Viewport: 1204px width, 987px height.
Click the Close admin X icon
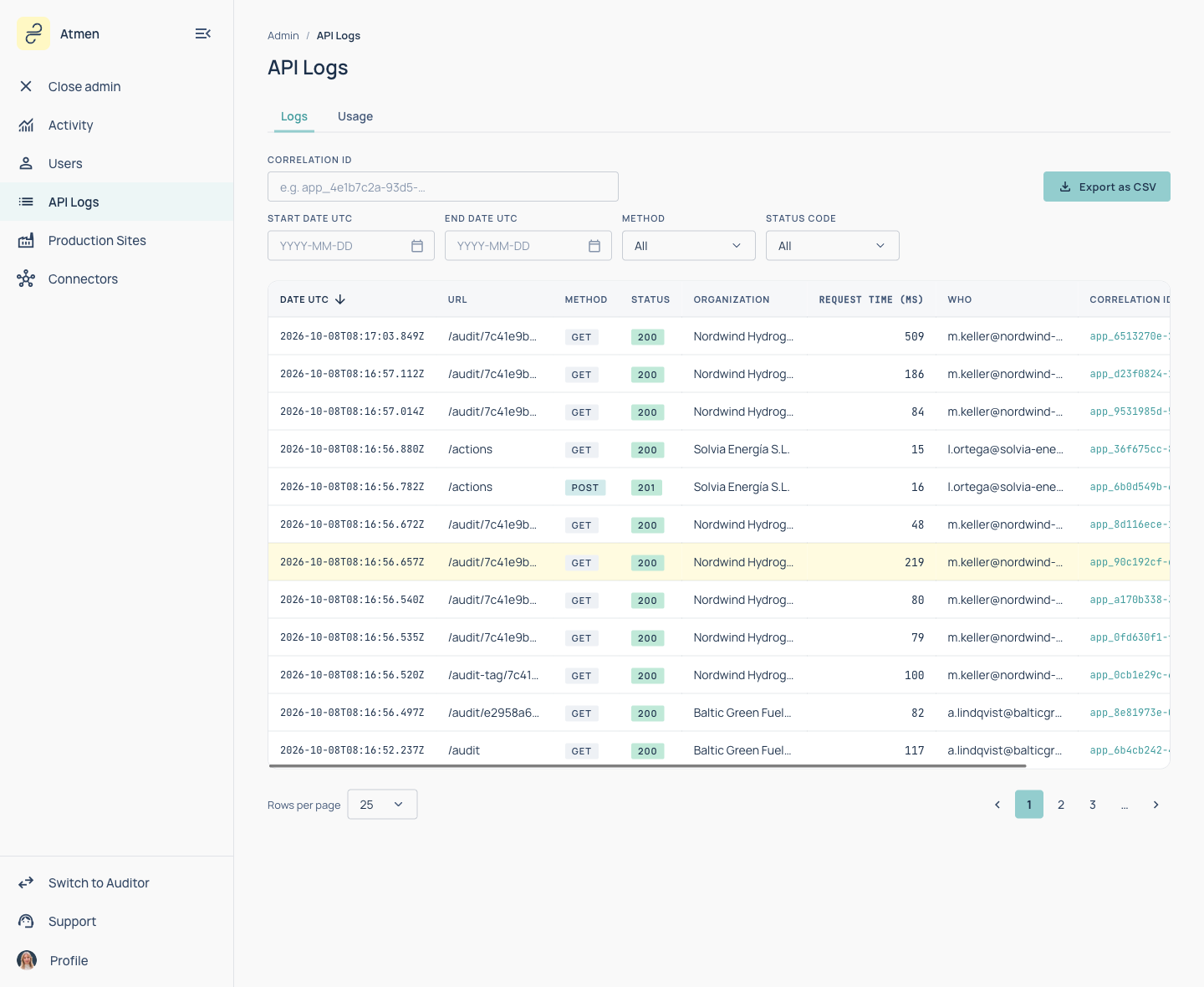(x=26, y=86)
